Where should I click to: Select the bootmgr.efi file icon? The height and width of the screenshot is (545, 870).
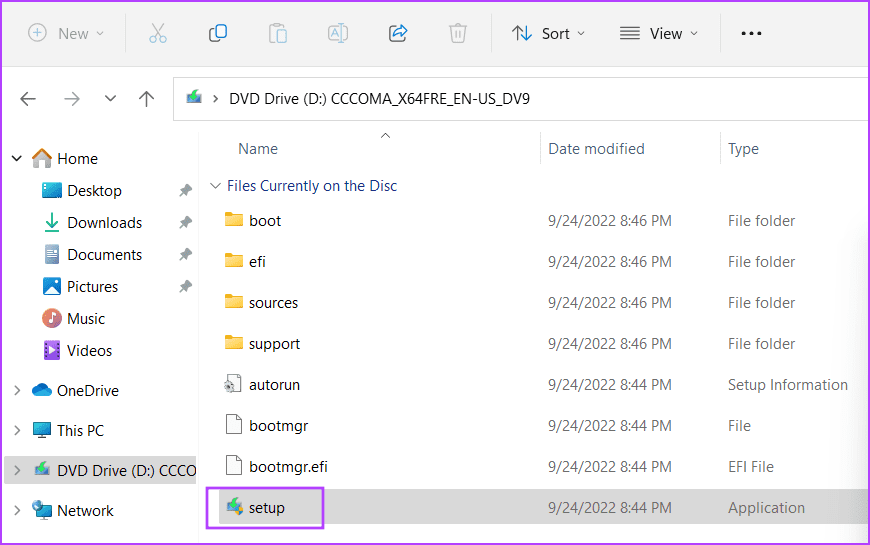pyautogui.click(x=234, y=466)
